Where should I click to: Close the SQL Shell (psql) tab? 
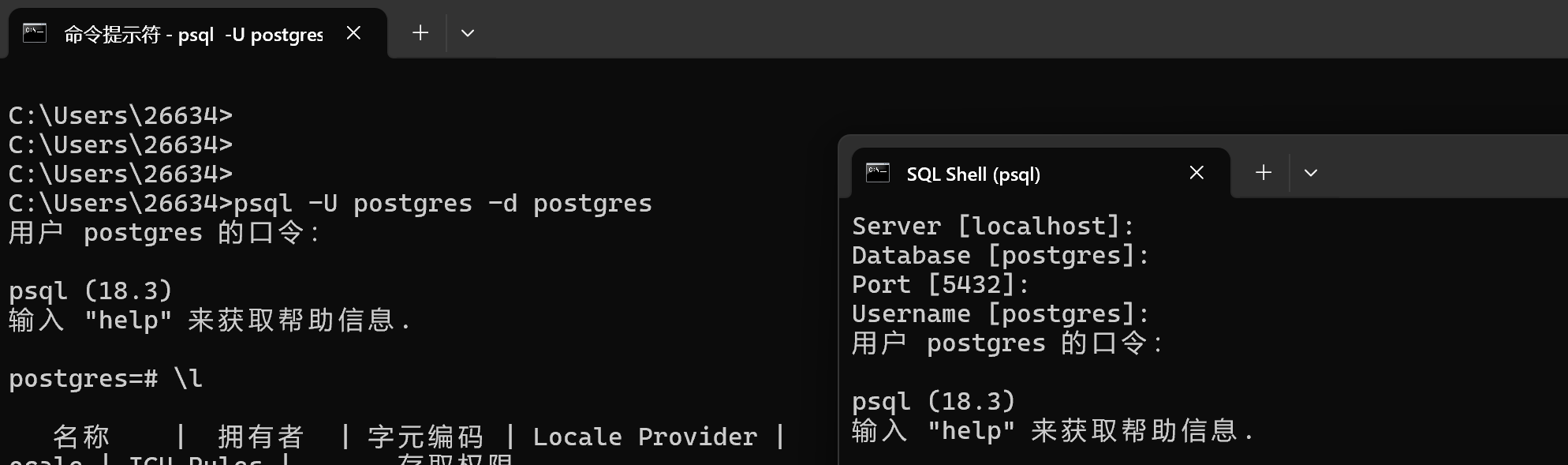1197,173
